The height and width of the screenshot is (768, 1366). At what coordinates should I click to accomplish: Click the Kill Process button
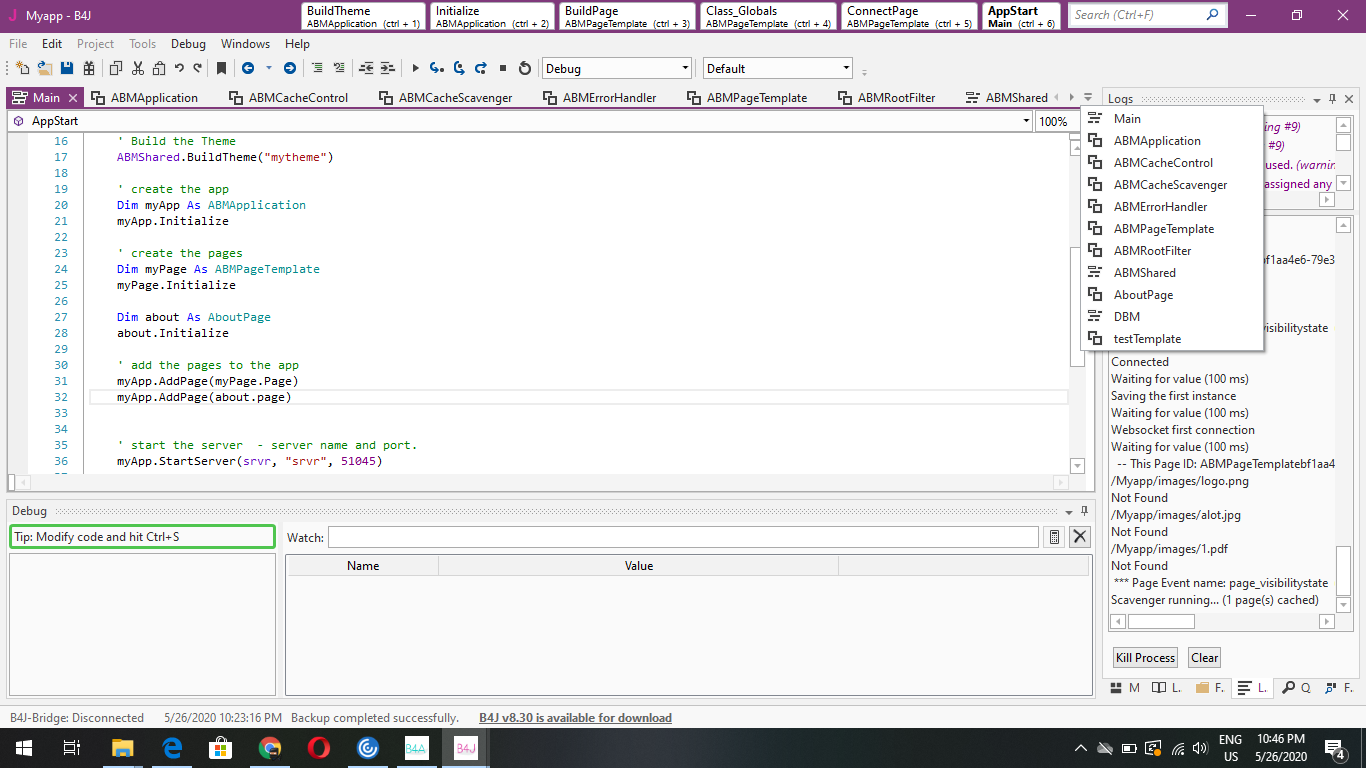tap(1145, 657)
